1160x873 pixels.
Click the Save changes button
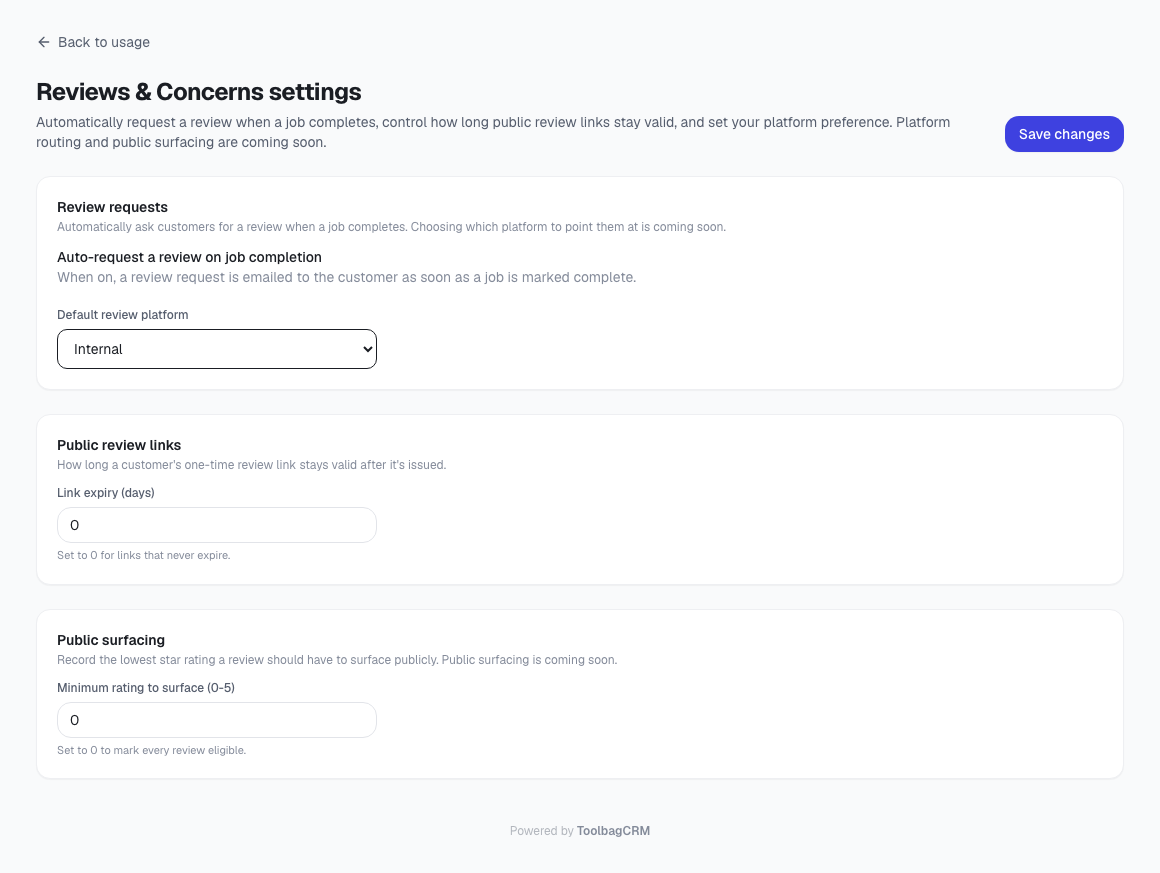[1064, 134]
